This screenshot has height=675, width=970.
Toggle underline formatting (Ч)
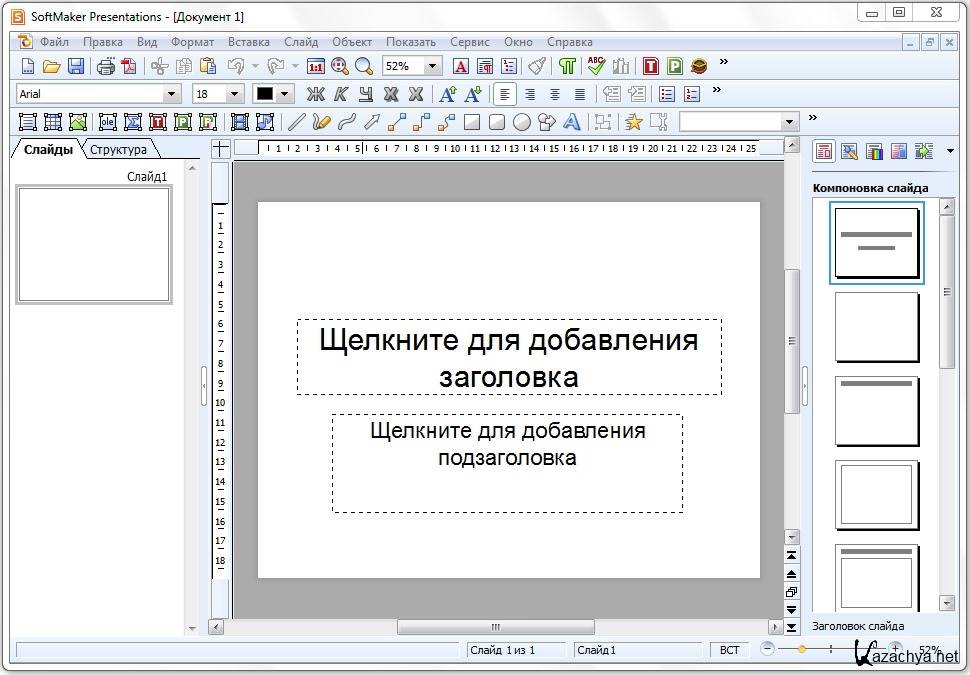pyautogui.click(x=365, y=94)
